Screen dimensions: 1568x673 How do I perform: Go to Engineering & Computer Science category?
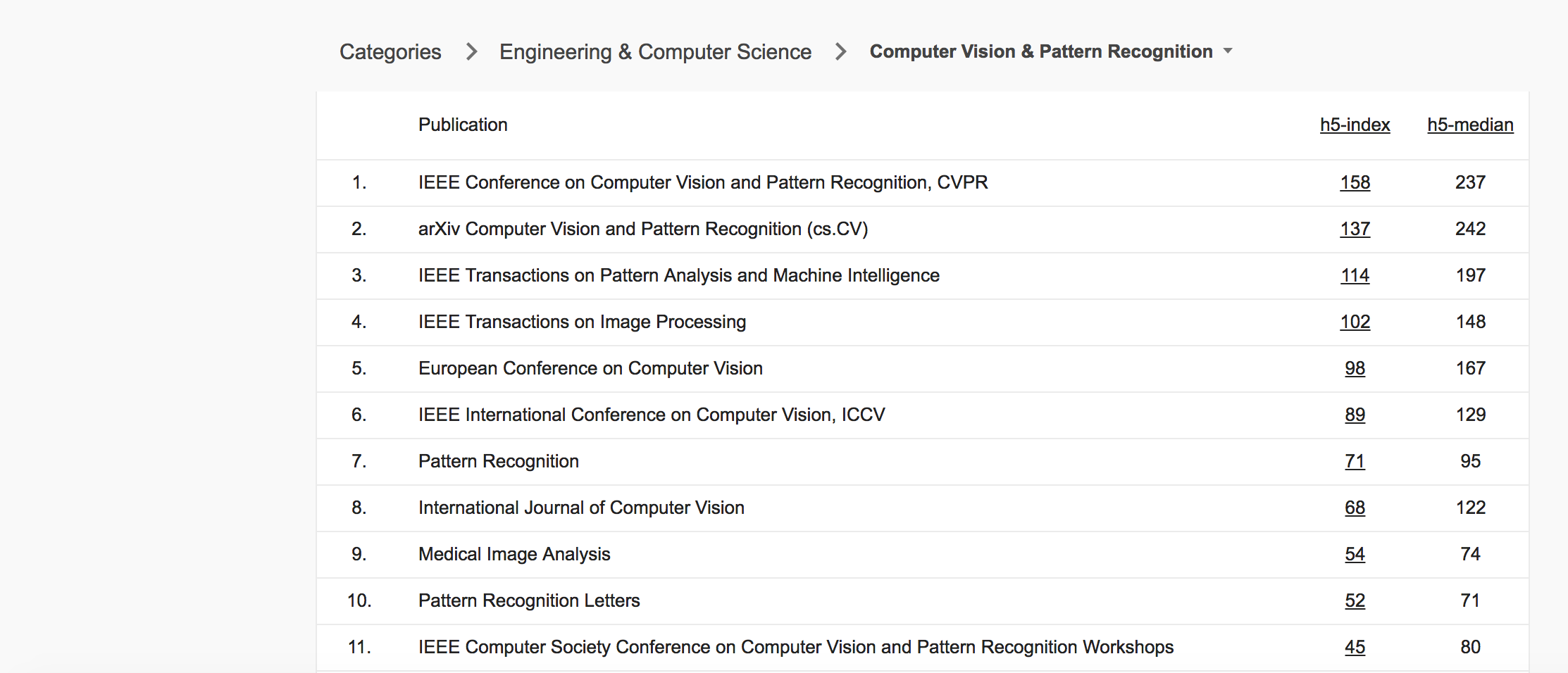click(x=655, y=52)
